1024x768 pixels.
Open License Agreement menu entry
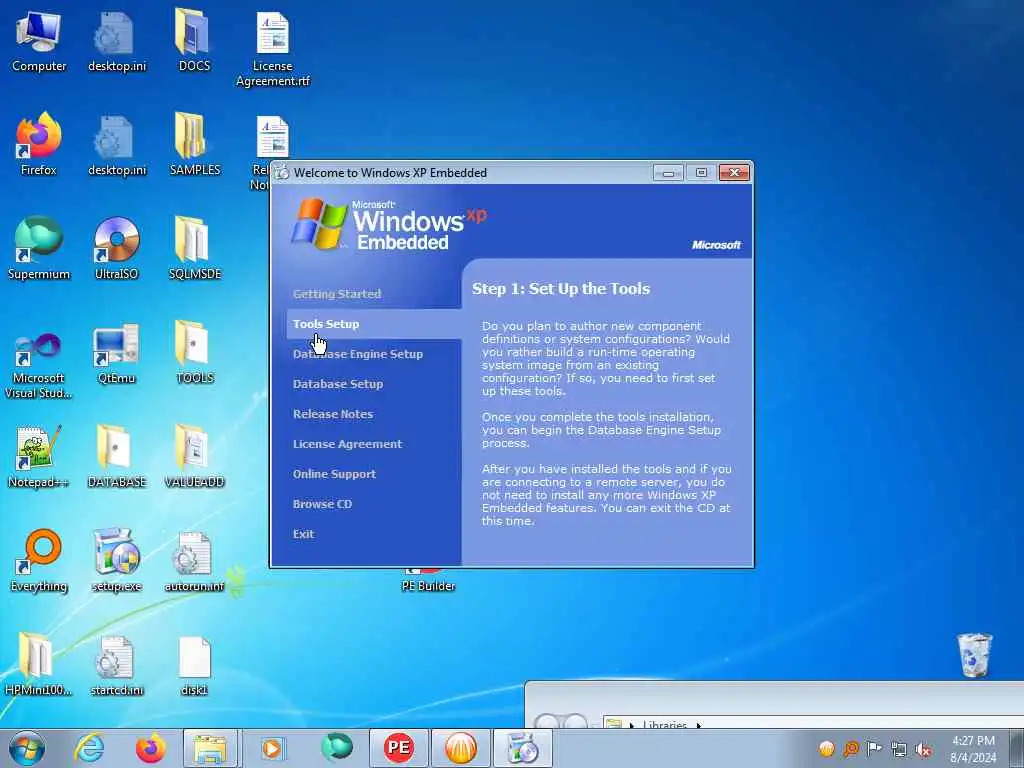pos(347,444)
